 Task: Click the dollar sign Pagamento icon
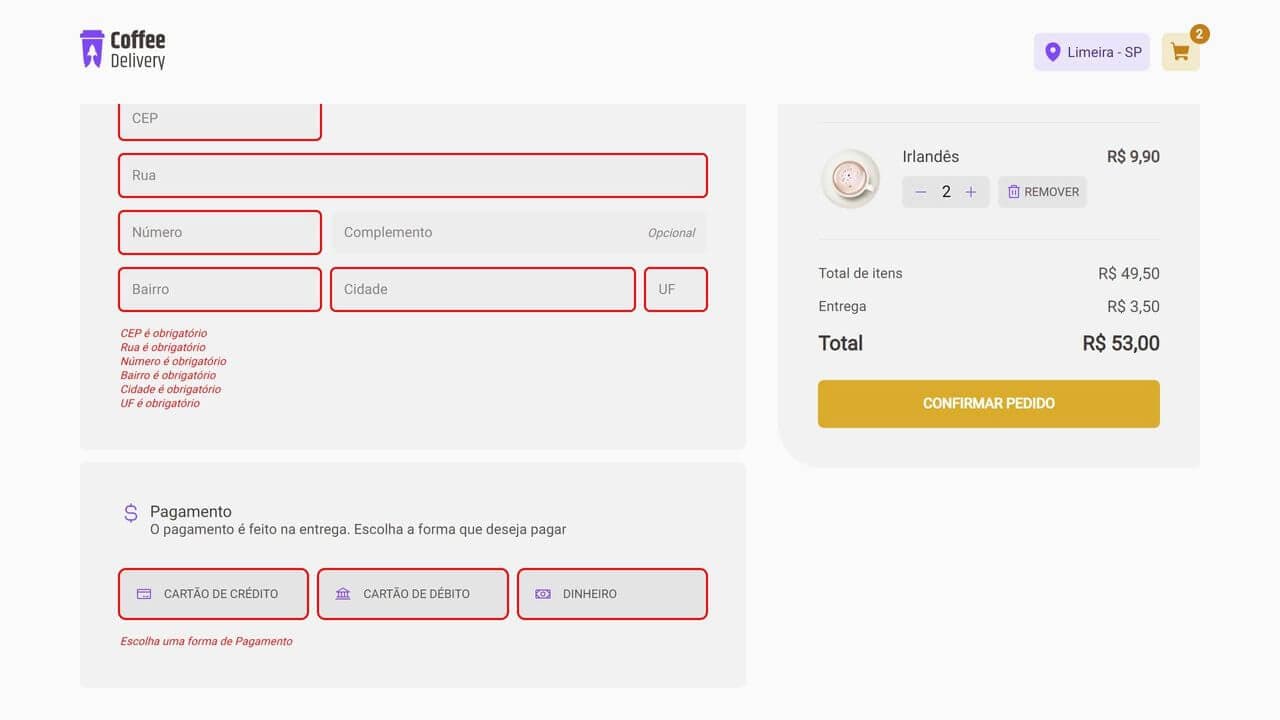130,512
